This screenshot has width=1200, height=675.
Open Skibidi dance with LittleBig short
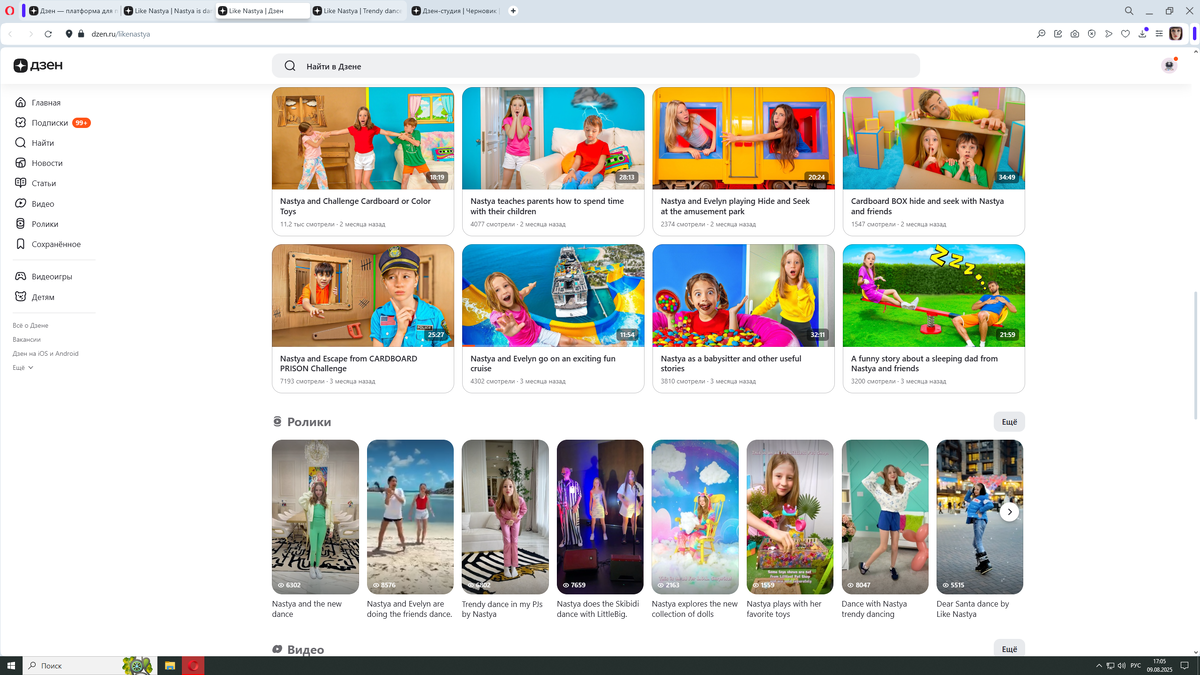[600, 517]
